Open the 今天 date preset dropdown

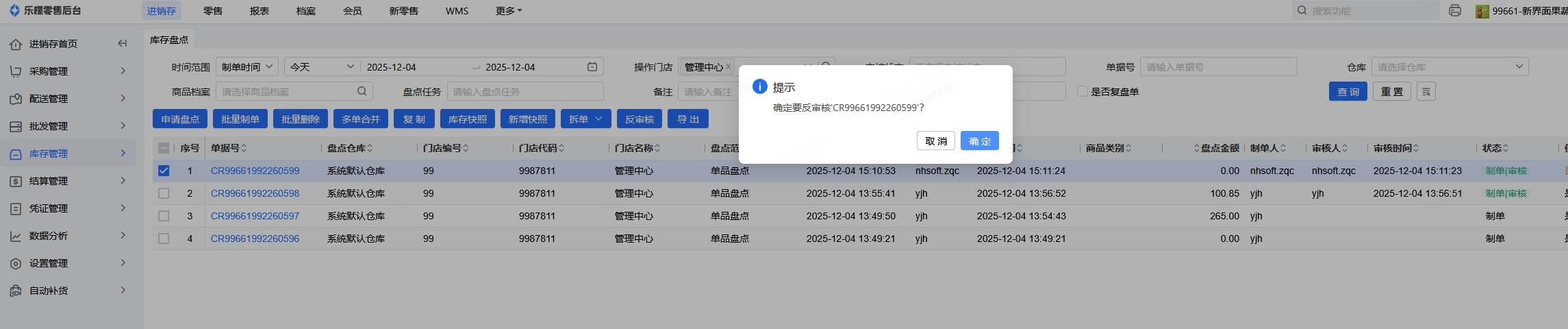(322, 66)
